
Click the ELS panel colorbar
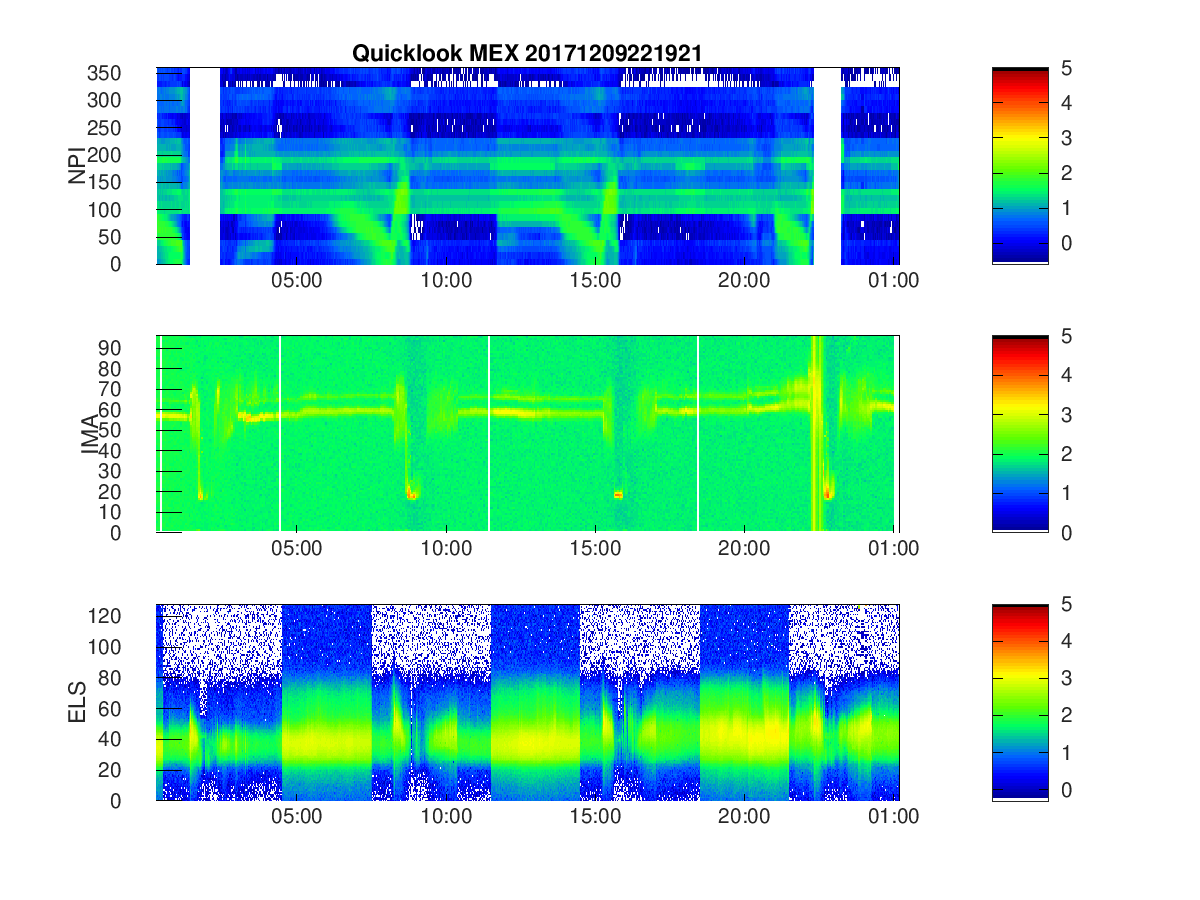point(1020,702)
